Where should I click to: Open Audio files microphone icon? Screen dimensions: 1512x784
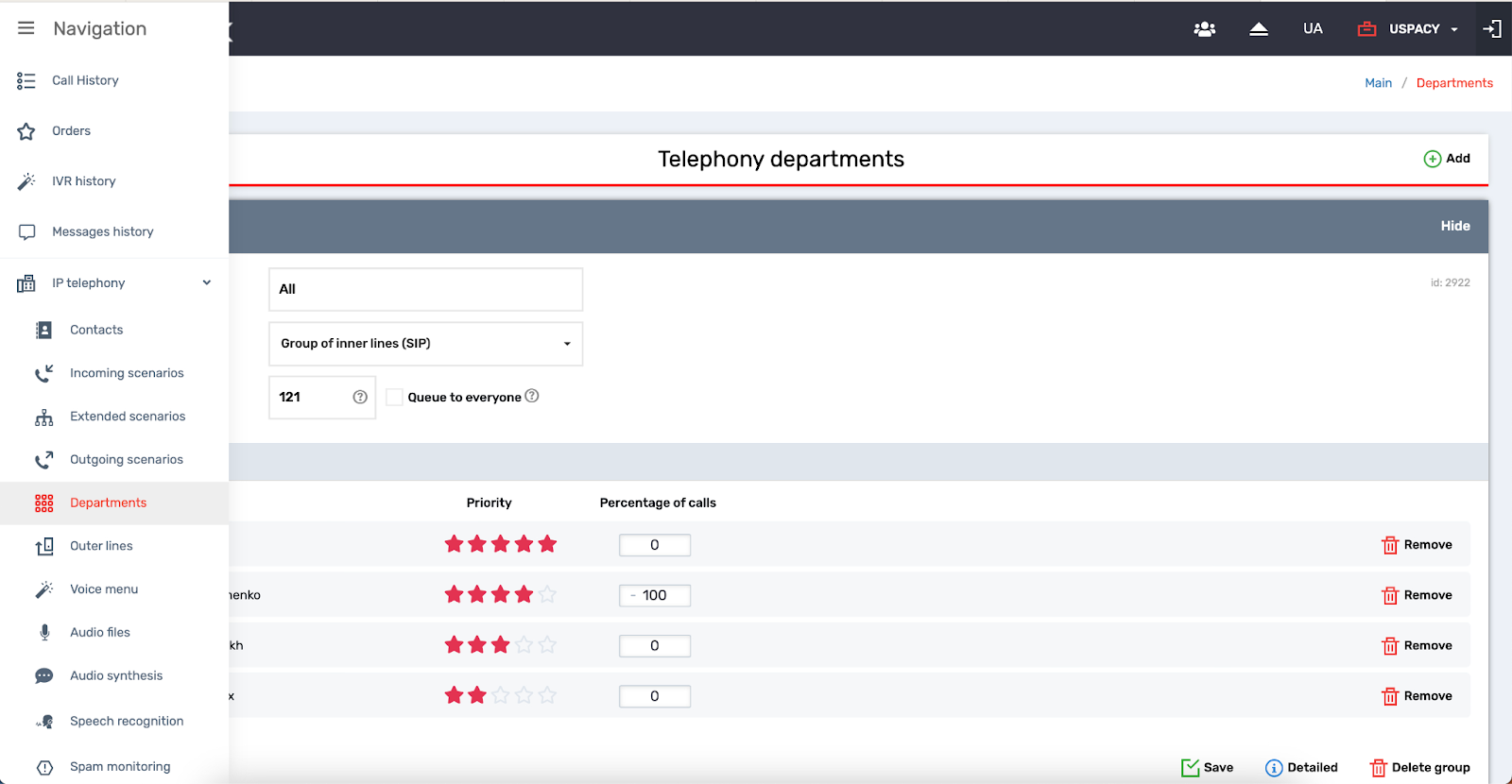tap(44, 633)
